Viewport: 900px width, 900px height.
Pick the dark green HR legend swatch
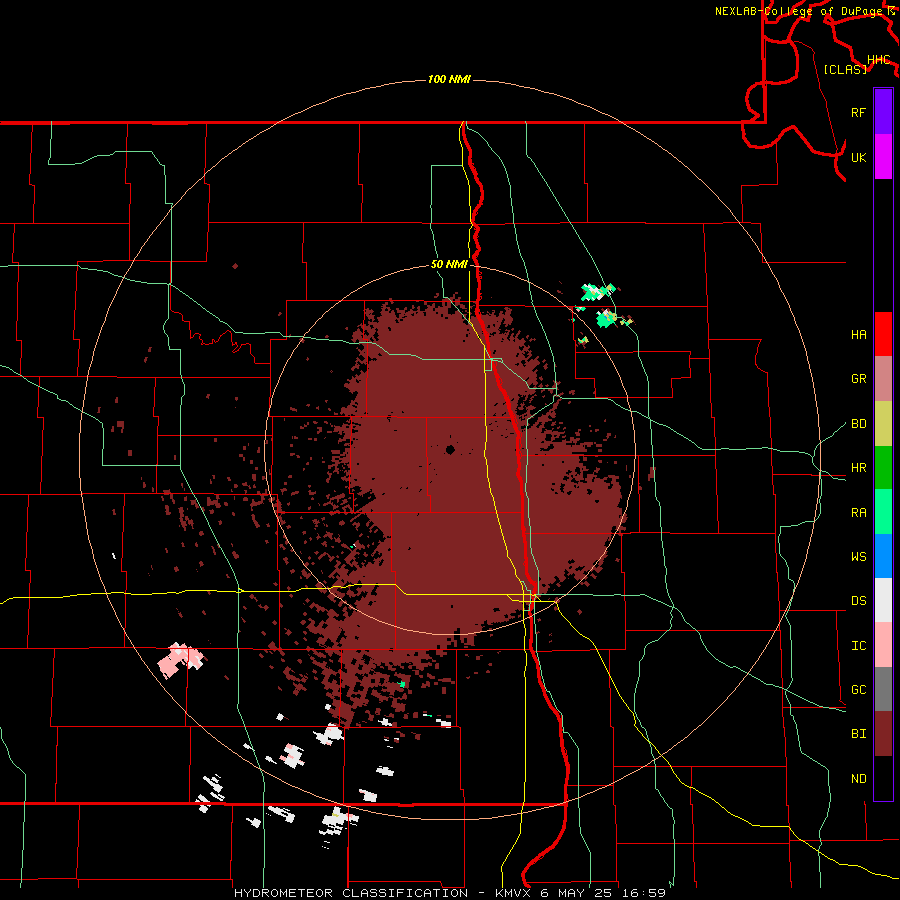[x=883, y=468]
